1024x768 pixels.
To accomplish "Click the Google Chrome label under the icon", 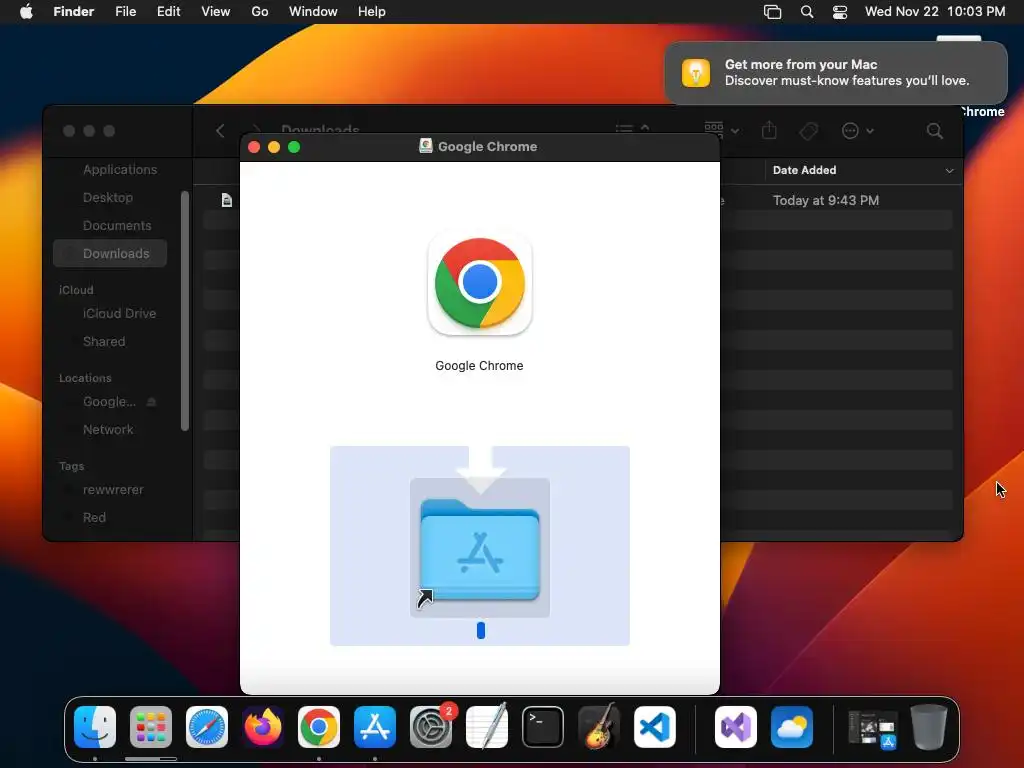I will 479,366.
